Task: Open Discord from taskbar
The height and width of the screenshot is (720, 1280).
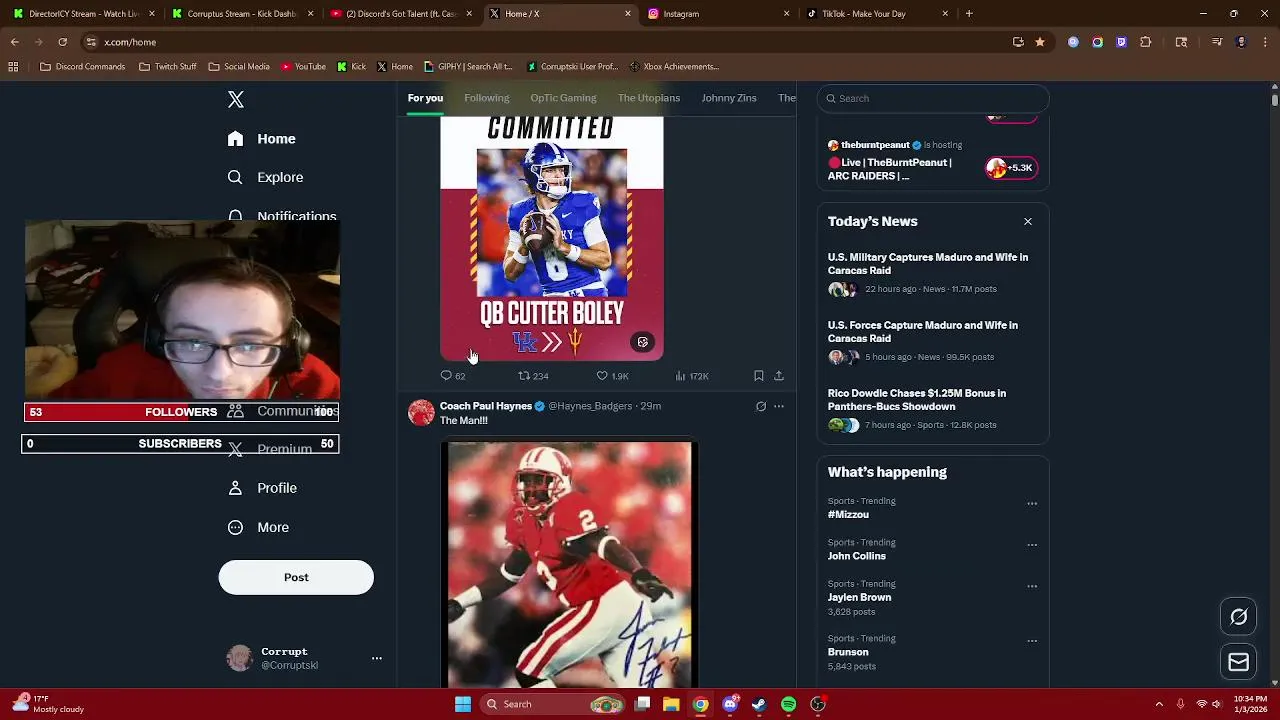Action: click(x=730, y=704)
